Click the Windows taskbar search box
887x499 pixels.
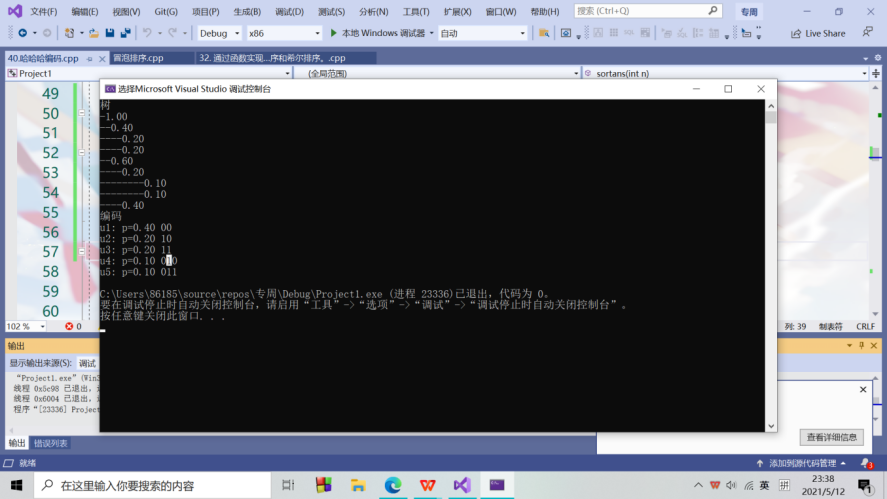(153, 485)
